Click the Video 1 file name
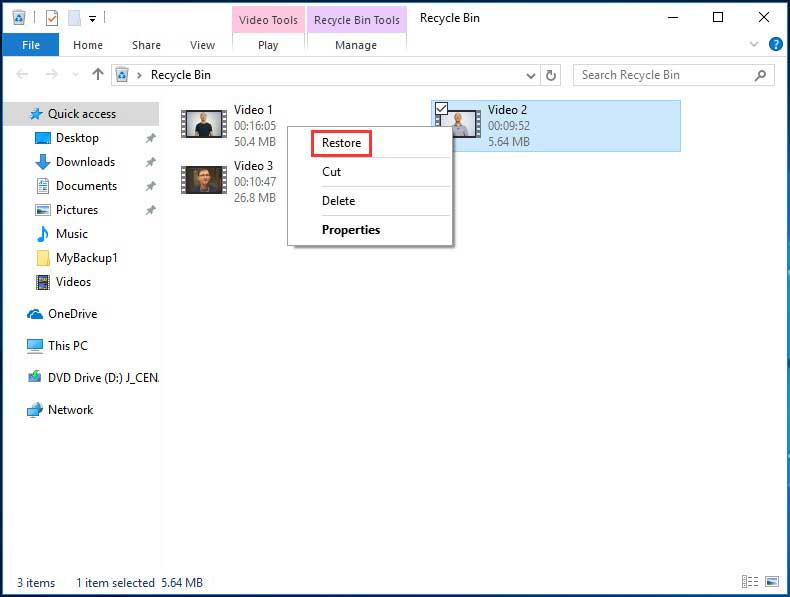 click(x=253, y=110)
